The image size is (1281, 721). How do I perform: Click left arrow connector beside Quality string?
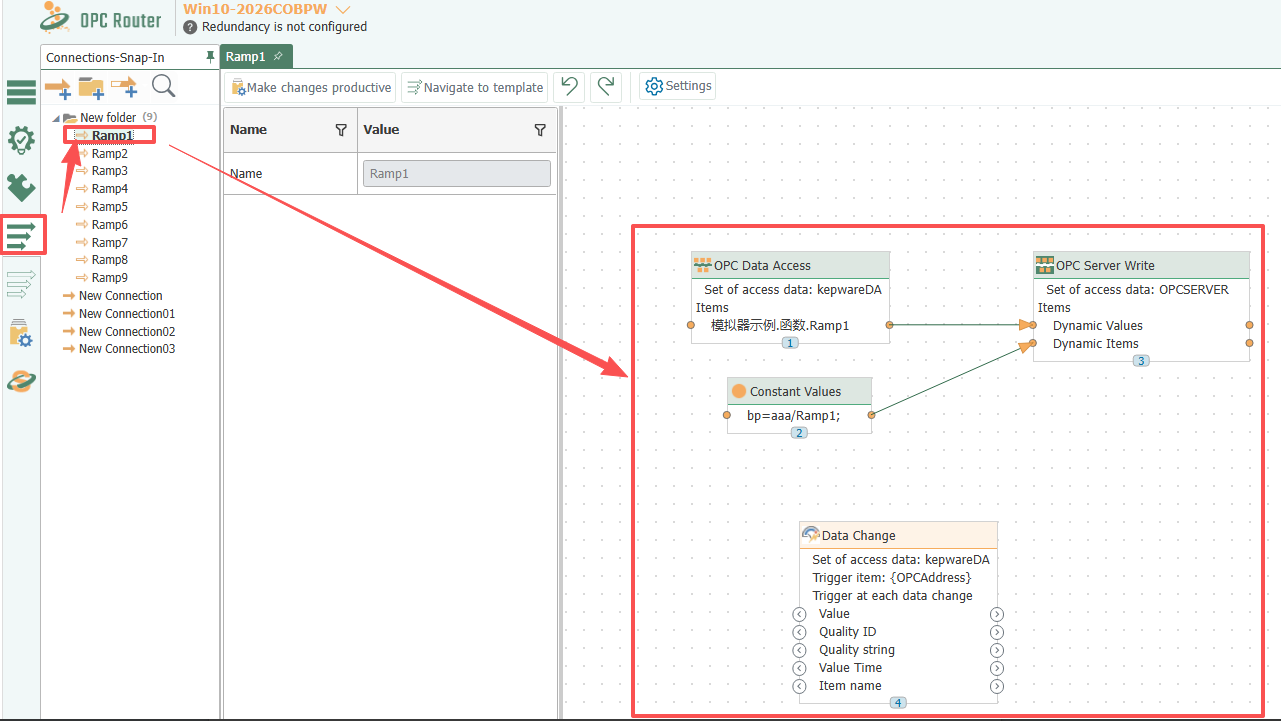pyautogui.click(x=799, y=650)
